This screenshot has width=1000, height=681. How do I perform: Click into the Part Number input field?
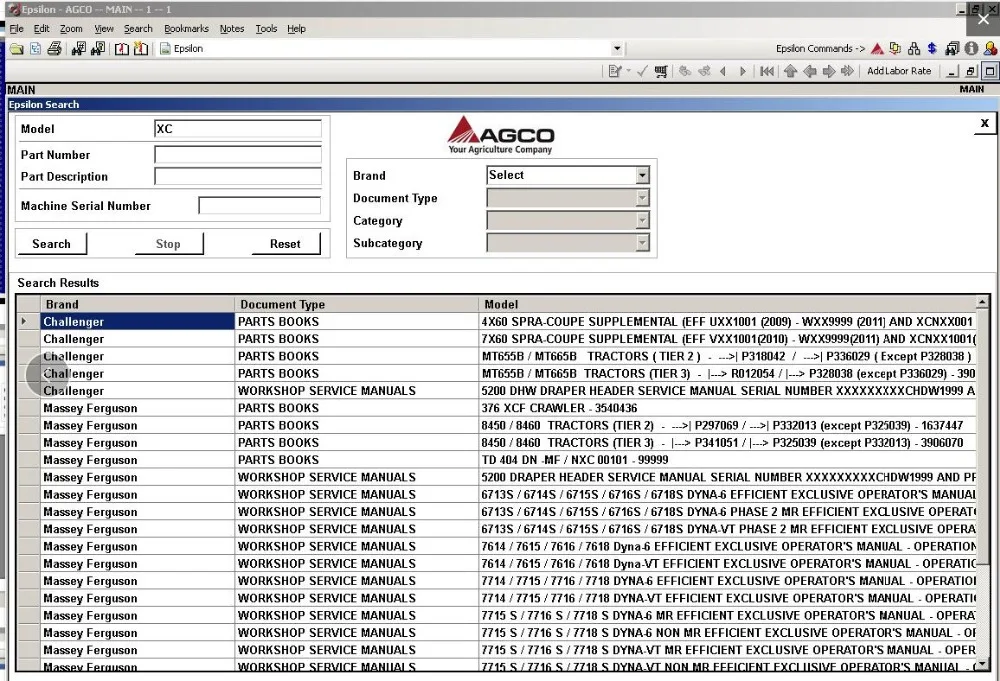(238, 155)
